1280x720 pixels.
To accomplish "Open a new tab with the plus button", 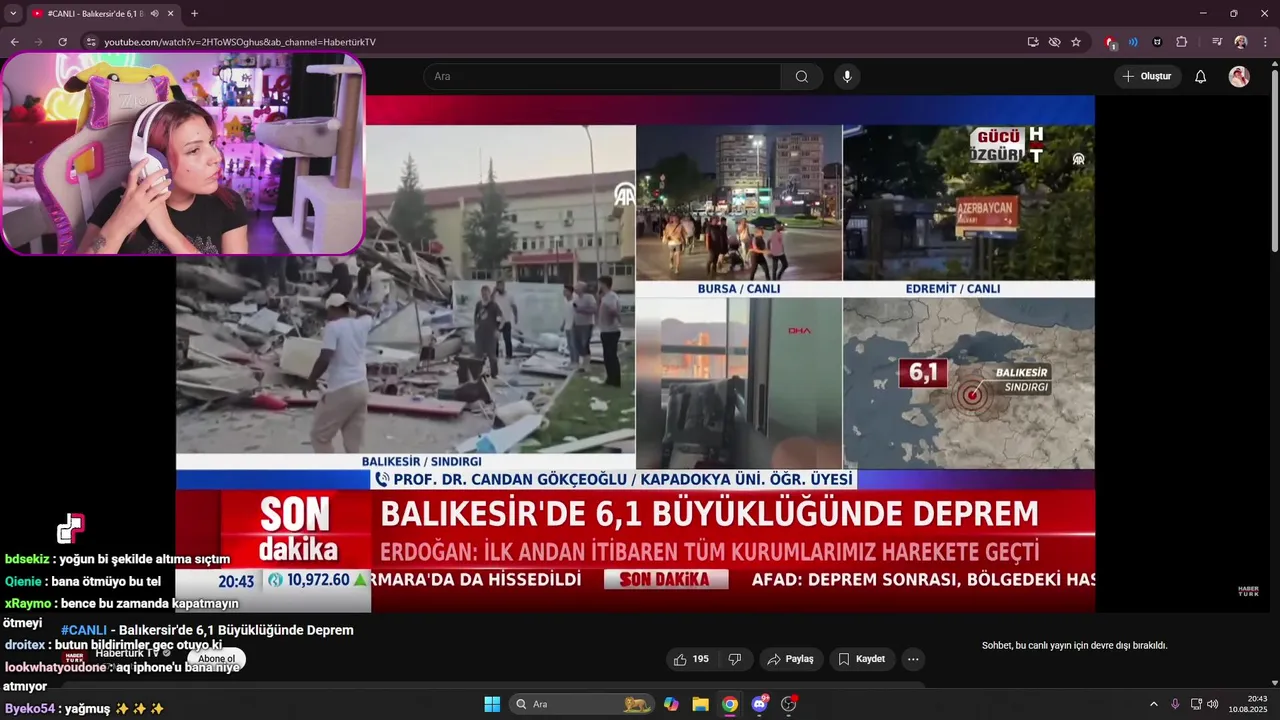I will click(x=194, y=14).
